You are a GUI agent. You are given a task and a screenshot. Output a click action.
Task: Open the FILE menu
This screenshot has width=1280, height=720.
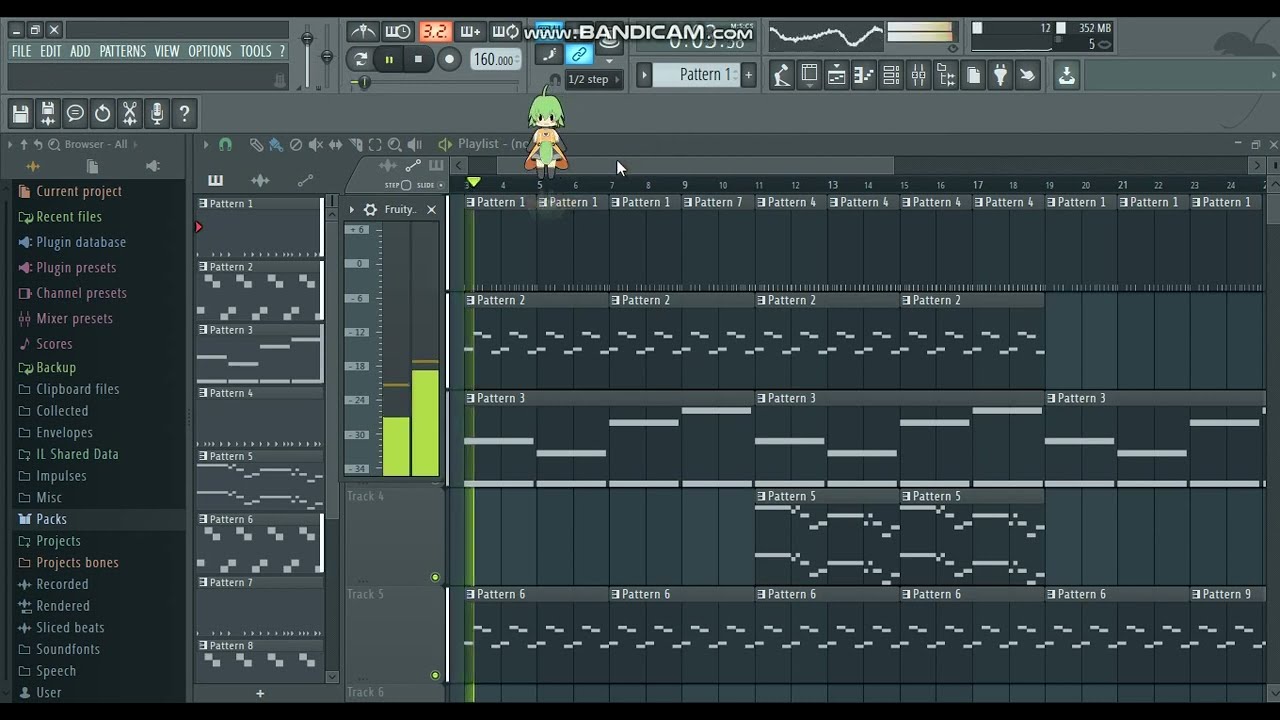(x=21, y=51)
